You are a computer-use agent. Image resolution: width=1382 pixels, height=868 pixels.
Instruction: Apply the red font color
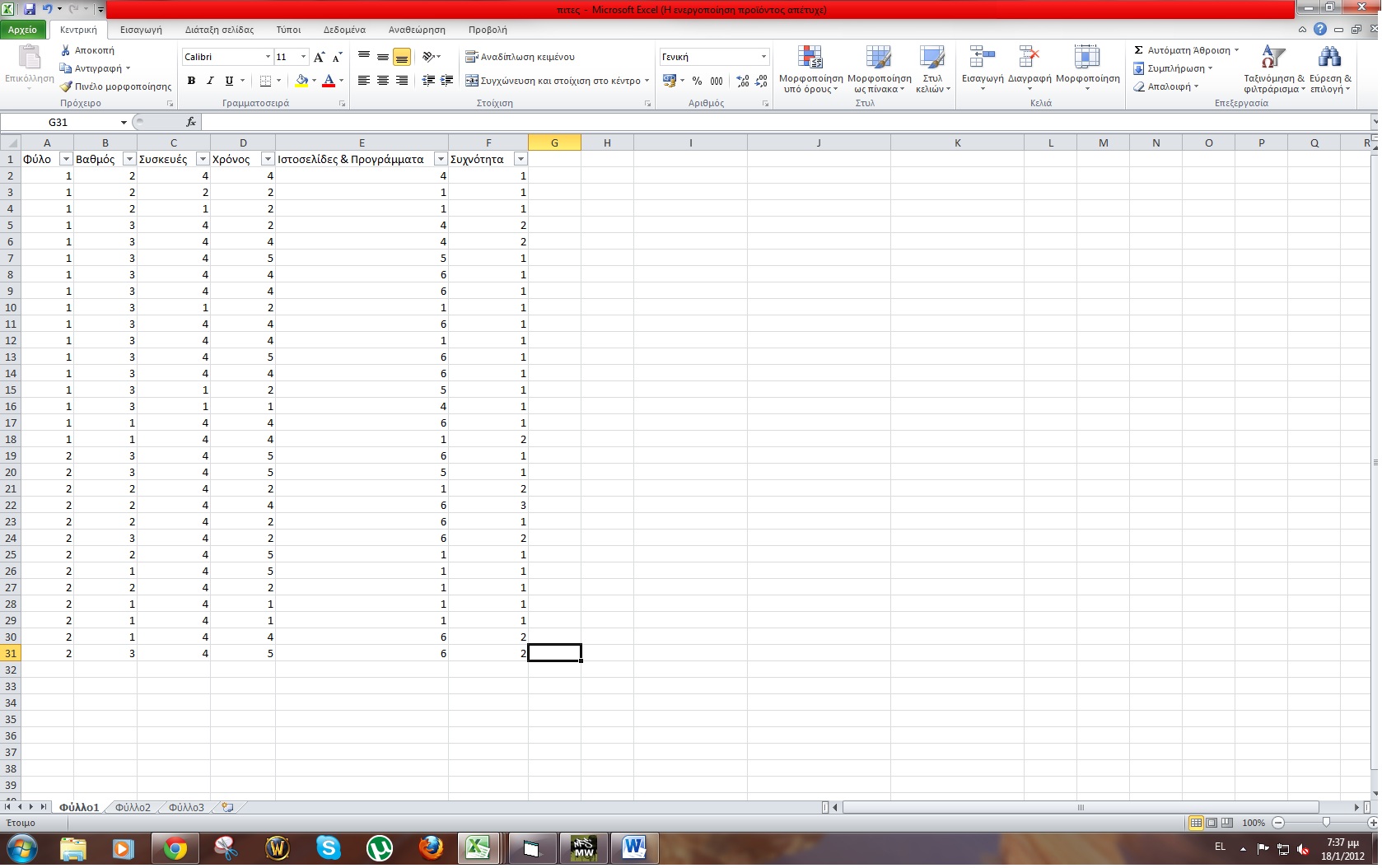point(329,81)
